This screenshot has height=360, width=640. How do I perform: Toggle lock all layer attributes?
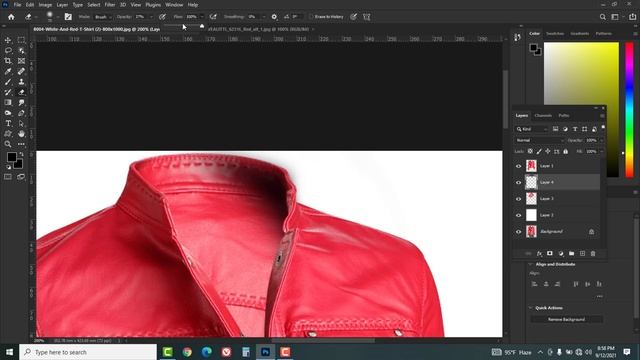point(565,151)
